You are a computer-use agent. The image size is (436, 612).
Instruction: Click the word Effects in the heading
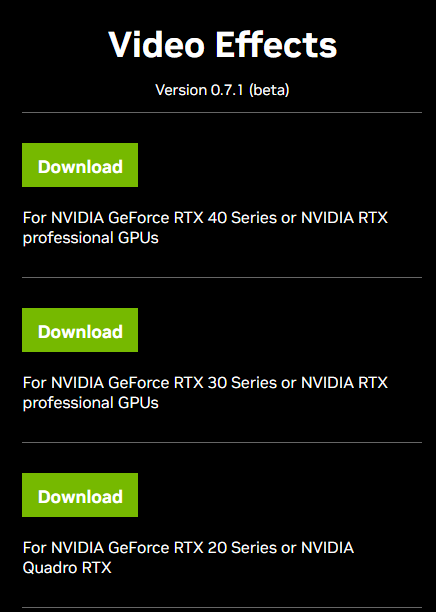pos(276,44)
